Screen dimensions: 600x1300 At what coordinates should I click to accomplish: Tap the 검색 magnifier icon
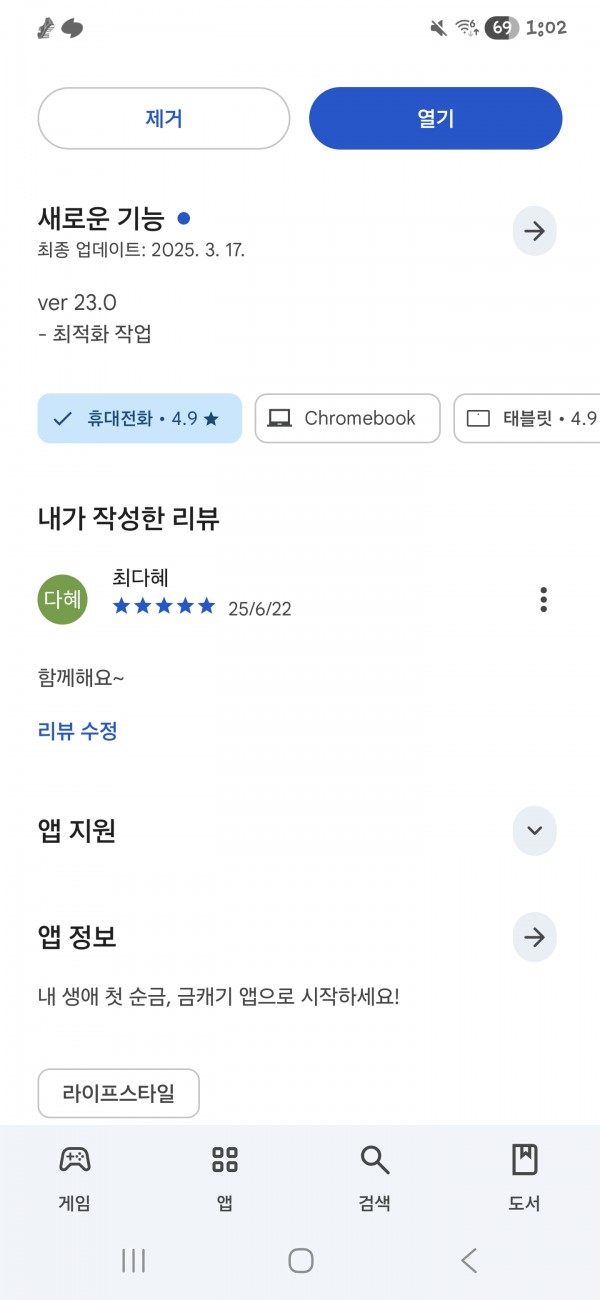coord(374,1160)
